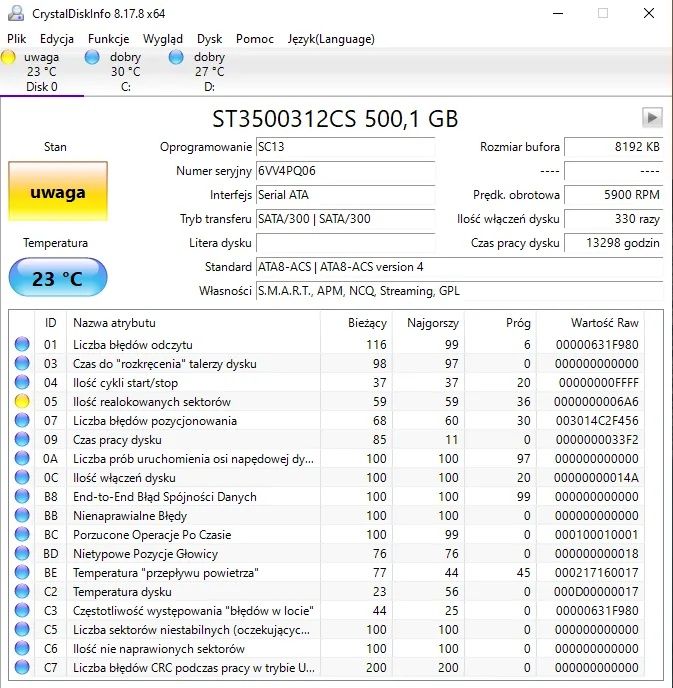Open the Funkcje menu
The width and height of the screenshot is (673, 688).
tap(108, 39)
